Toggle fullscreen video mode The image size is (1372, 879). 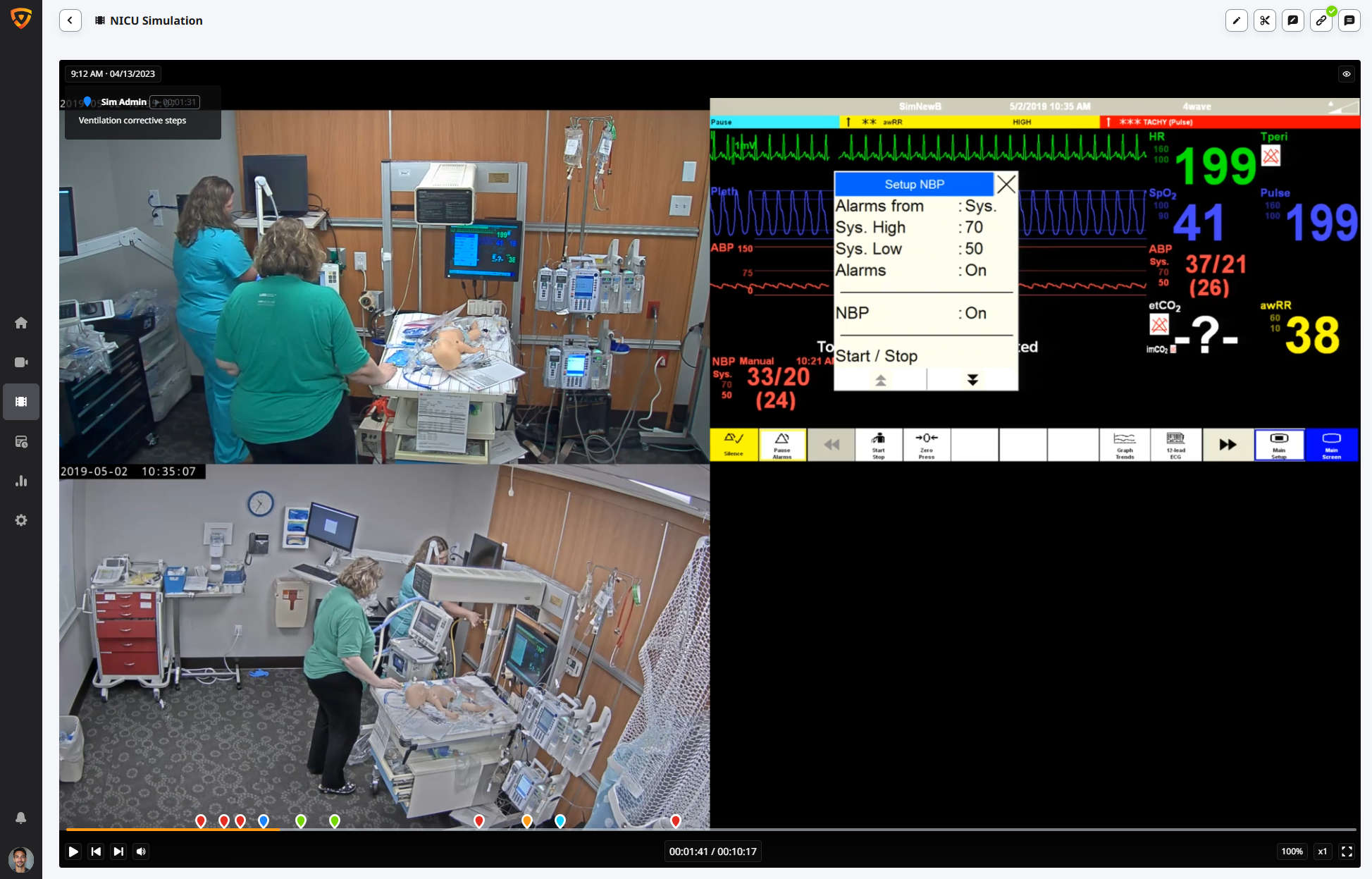tap(1347, 852)
